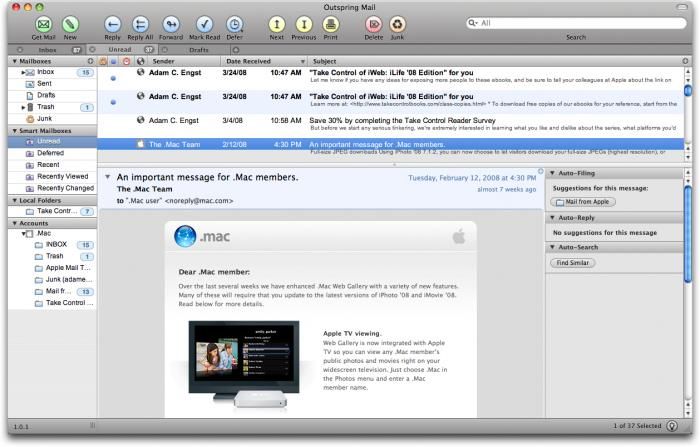Click the add tab button after Drafts
The height and width of the screenshot is (447, 700).
tap(236, 50)
